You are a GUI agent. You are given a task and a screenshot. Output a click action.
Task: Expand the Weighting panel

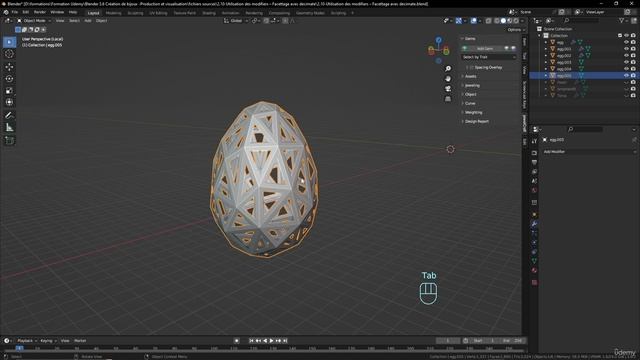click(473, 112)
